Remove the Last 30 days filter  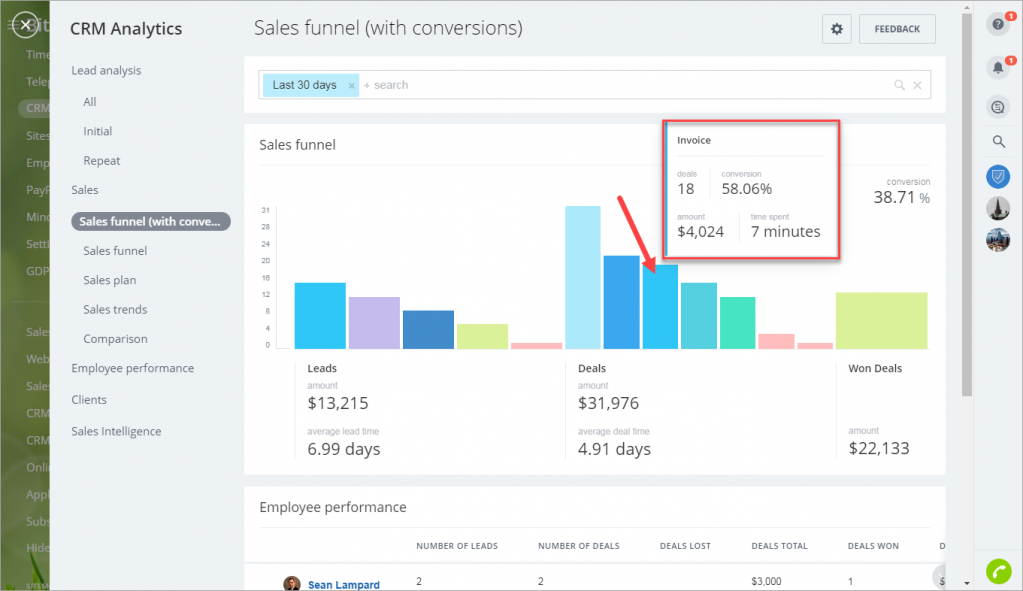click(351, 86)
